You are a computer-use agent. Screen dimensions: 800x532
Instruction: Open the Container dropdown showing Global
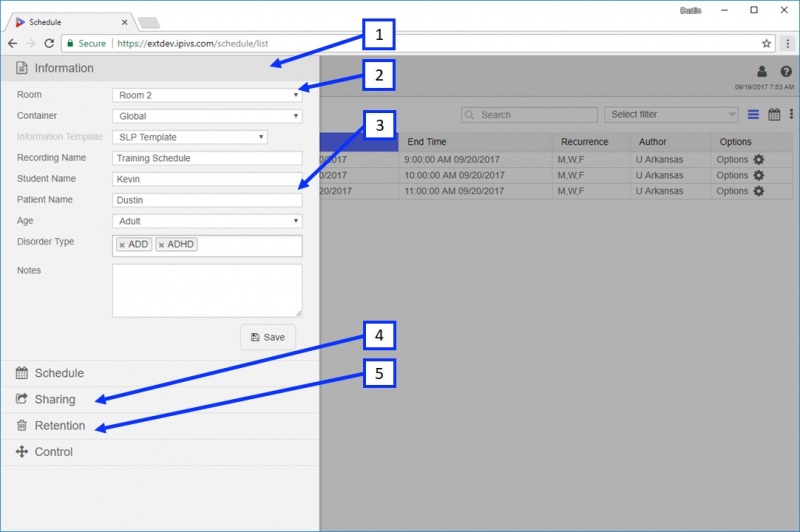click(207, 116)
